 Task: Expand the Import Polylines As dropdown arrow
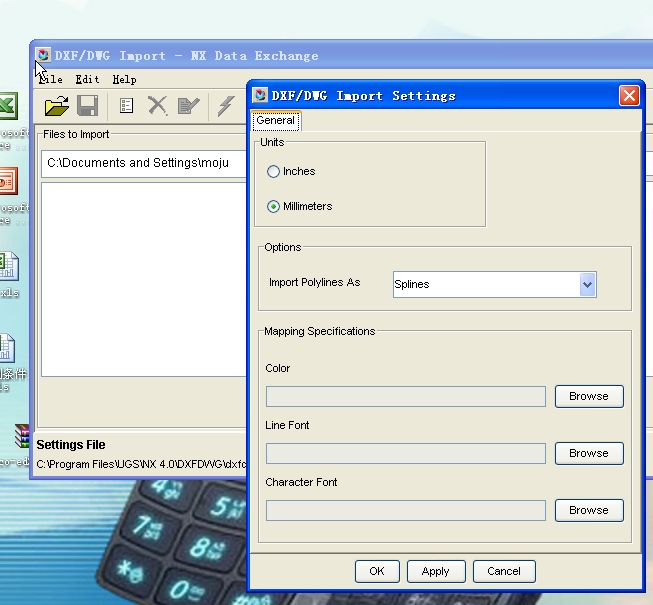pos(588,284)
